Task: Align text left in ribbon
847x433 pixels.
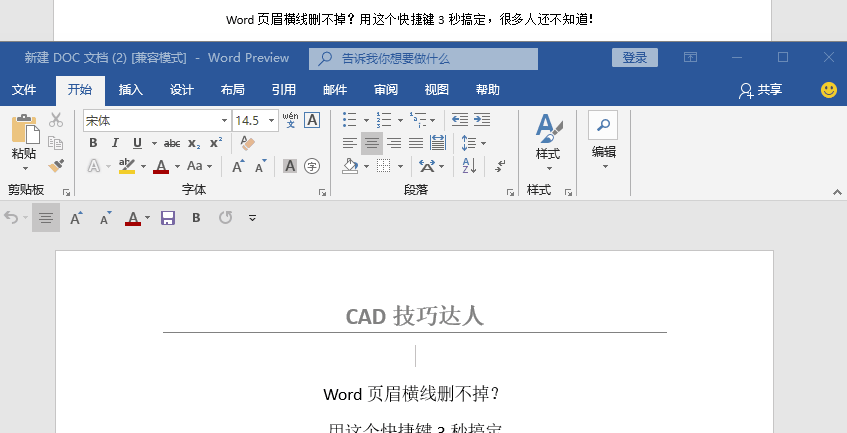Action: 349,143
